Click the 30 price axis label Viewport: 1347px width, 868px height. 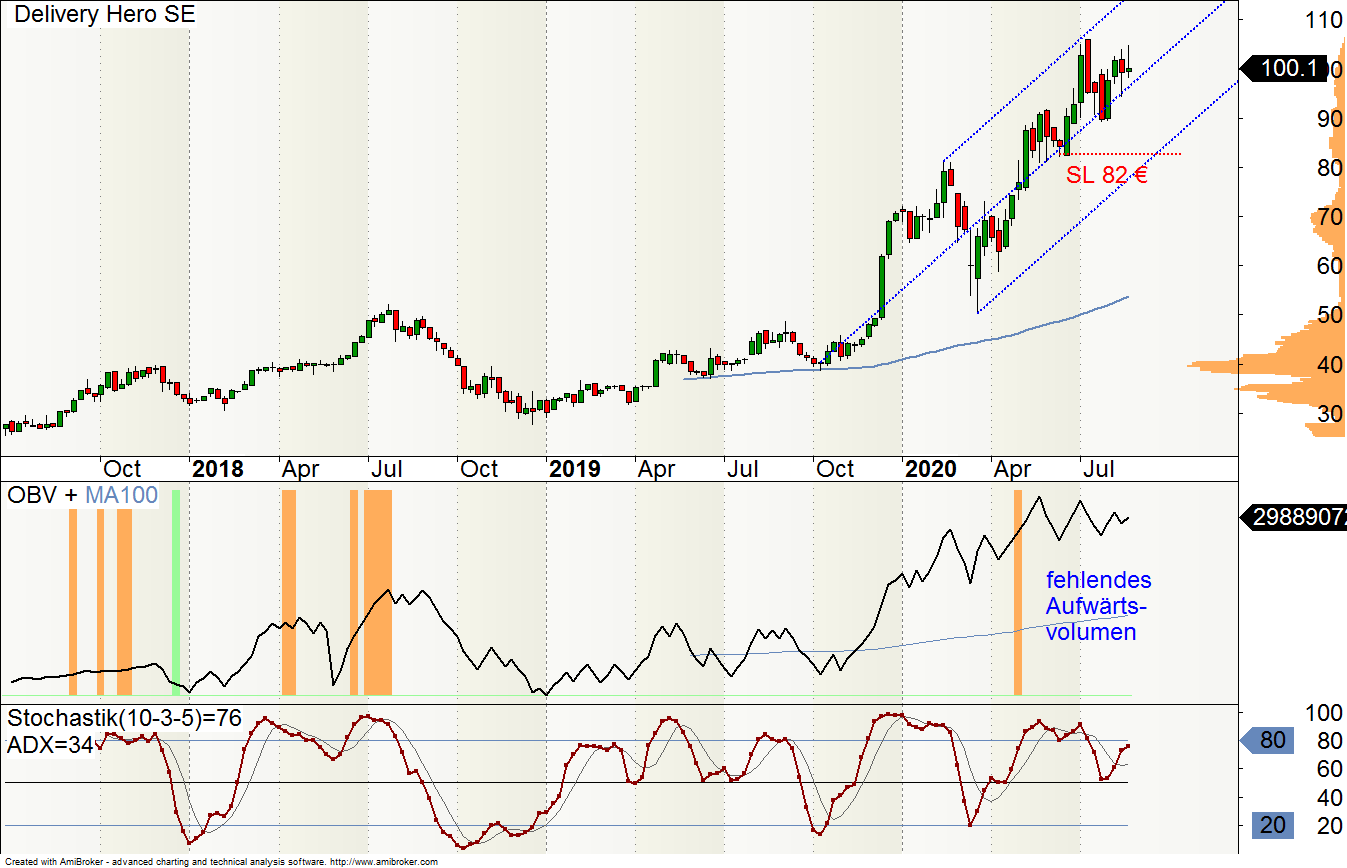(x=1329, y=413)
